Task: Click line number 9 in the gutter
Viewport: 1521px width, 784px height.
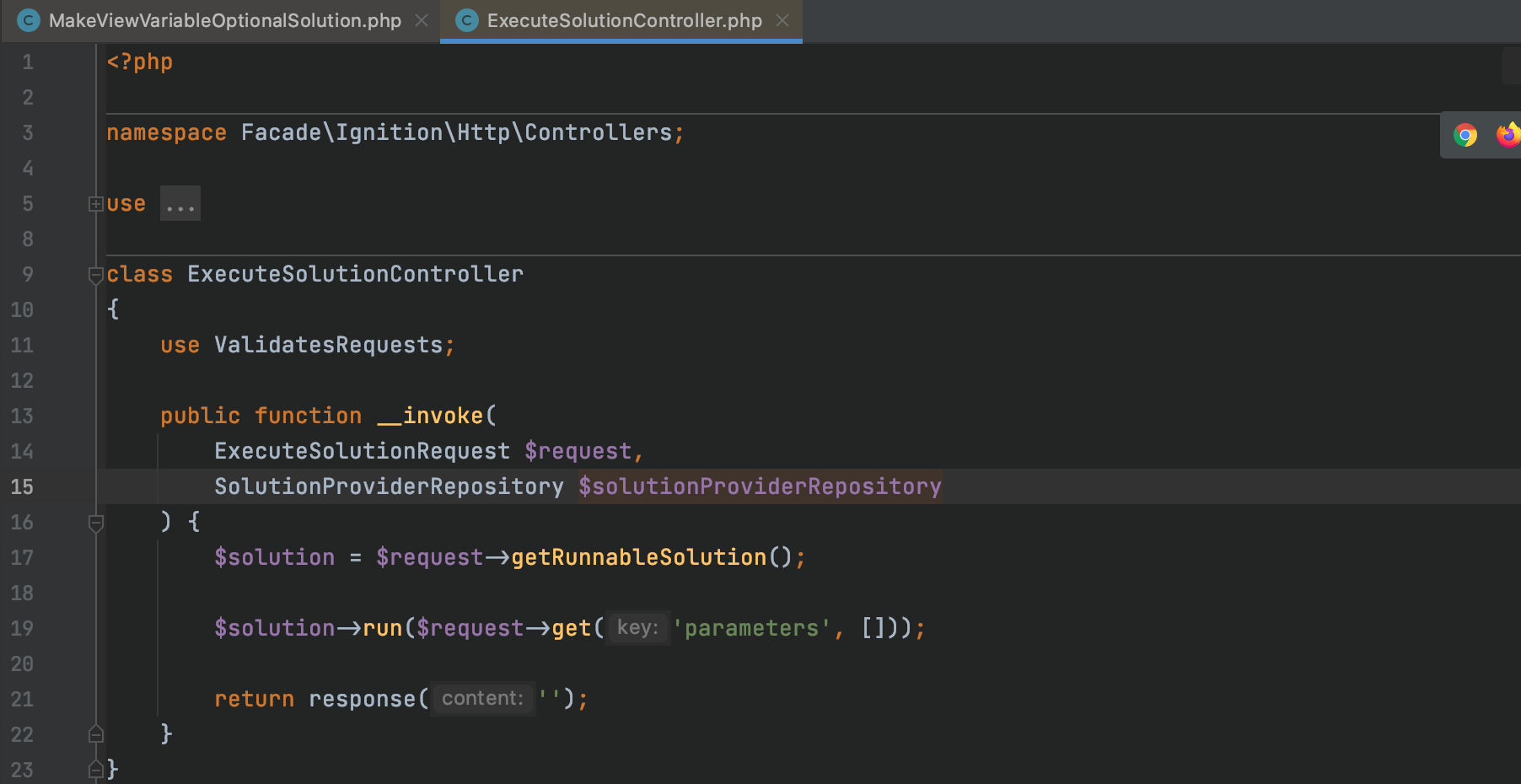Action: point(28,275)
